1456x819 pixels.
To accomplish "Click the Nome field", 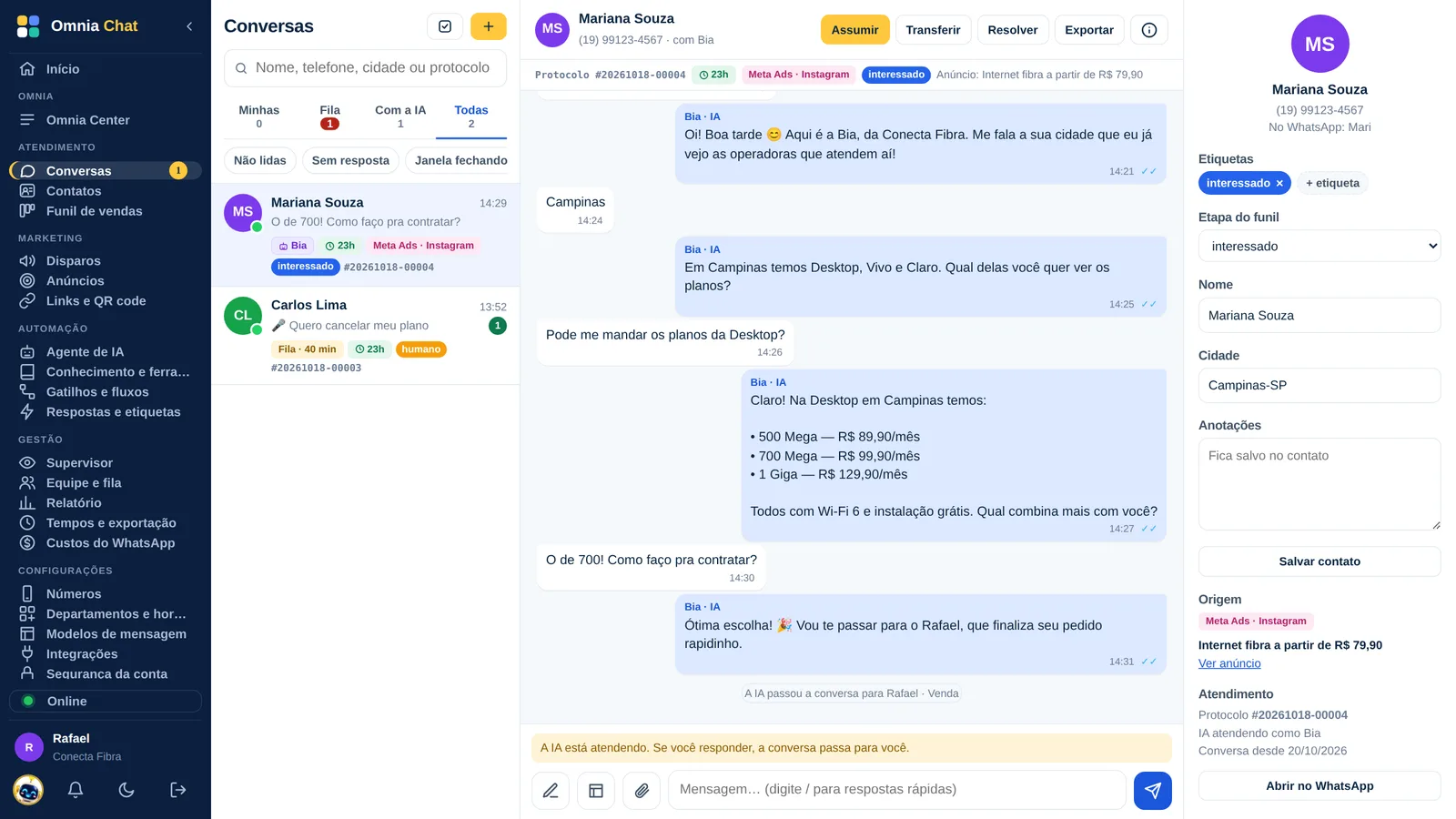I will tap(1319, 316).
